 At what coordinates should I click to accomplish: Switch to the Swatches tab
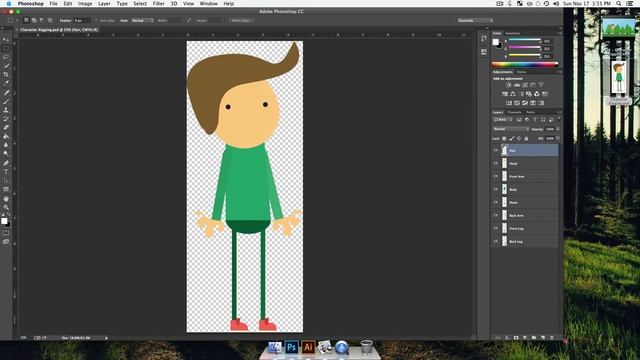coord(513,33)
